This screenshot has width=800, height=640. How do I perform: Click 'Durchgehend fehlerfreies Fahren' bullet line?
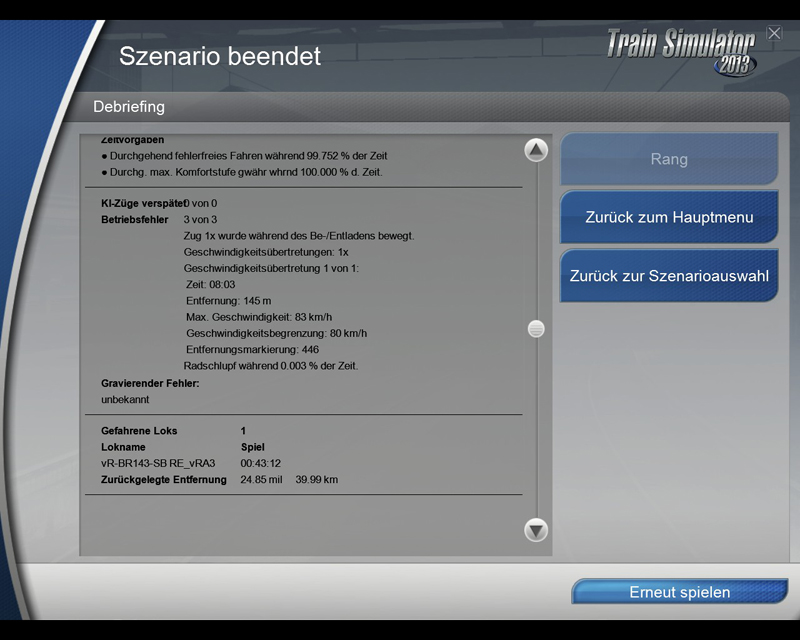[x=244, y=156]
